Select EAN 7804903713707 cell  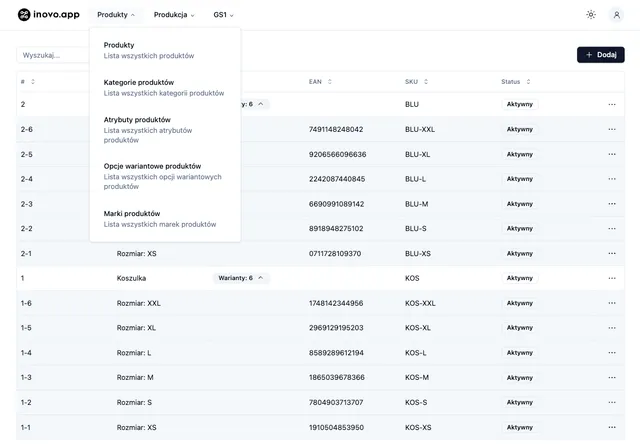coord(336,403)
